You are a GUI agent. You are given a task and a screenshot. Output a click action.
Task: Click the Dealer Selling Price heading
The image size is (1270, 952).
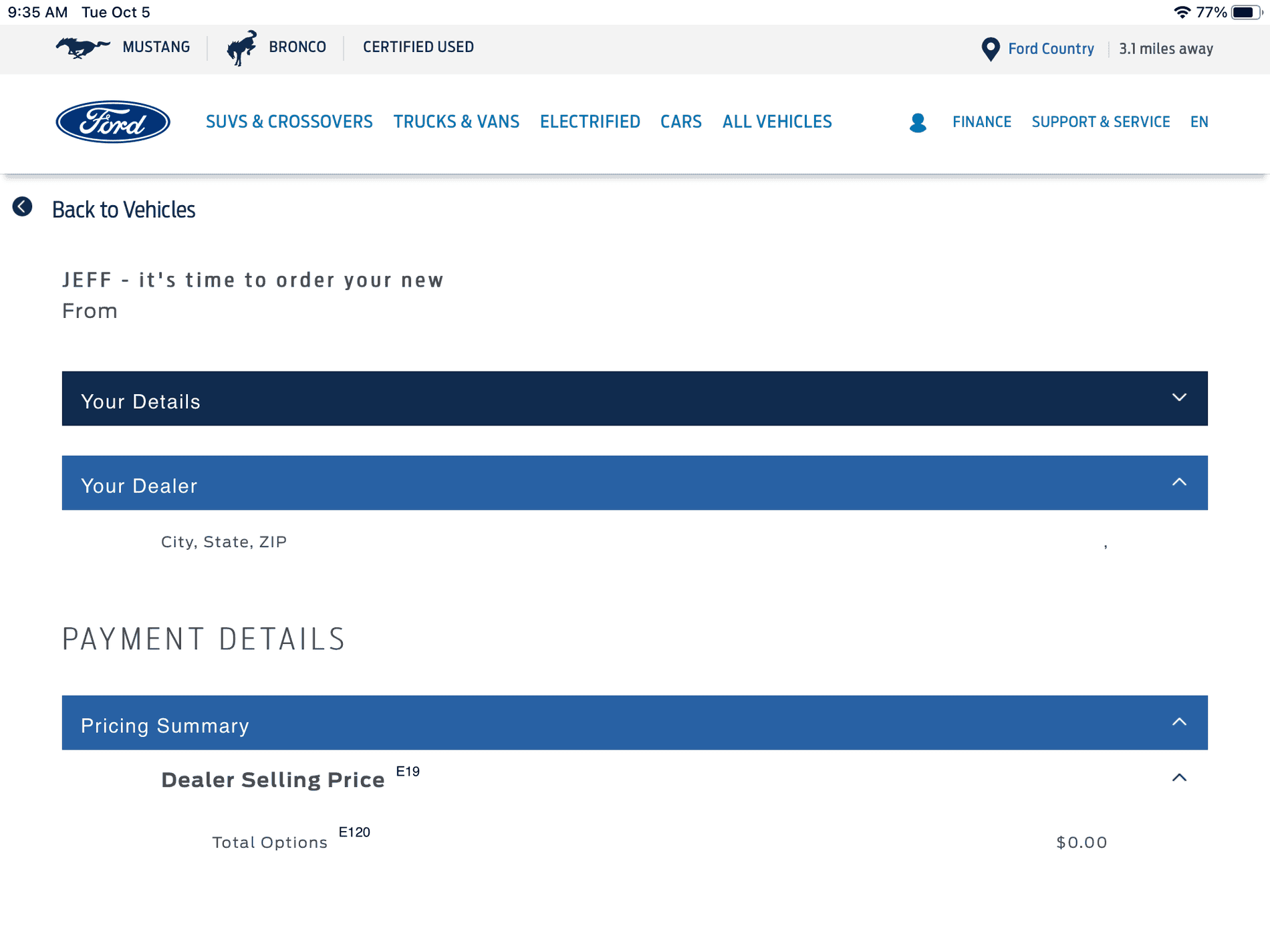[273, 780]
